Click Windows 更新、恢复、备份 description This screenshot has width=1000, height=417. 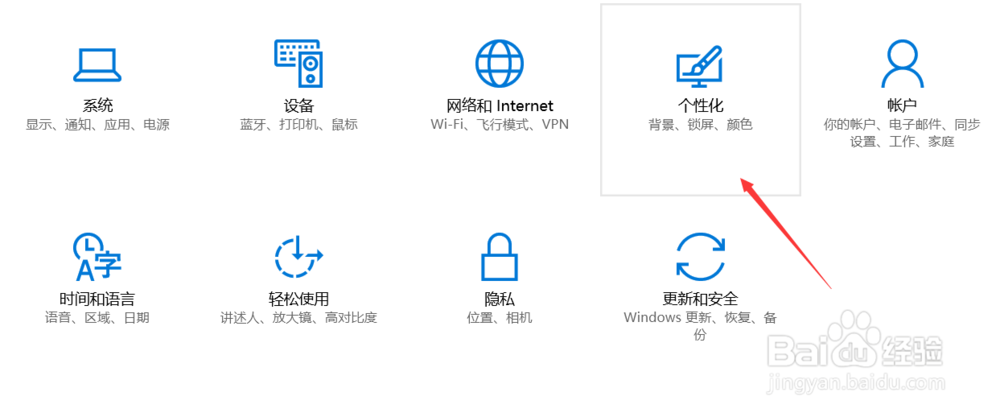(x=700, y=325)
